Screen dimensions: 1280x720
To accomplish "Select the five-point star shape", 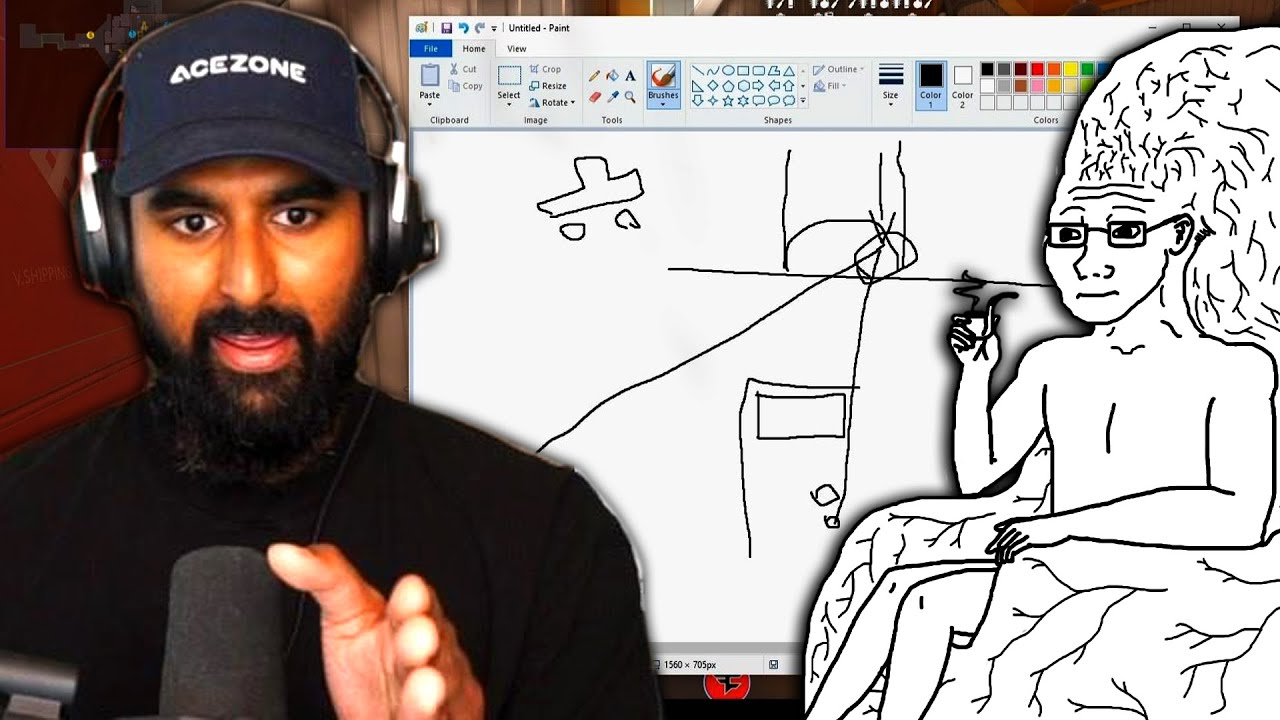I will pos(728,101).
